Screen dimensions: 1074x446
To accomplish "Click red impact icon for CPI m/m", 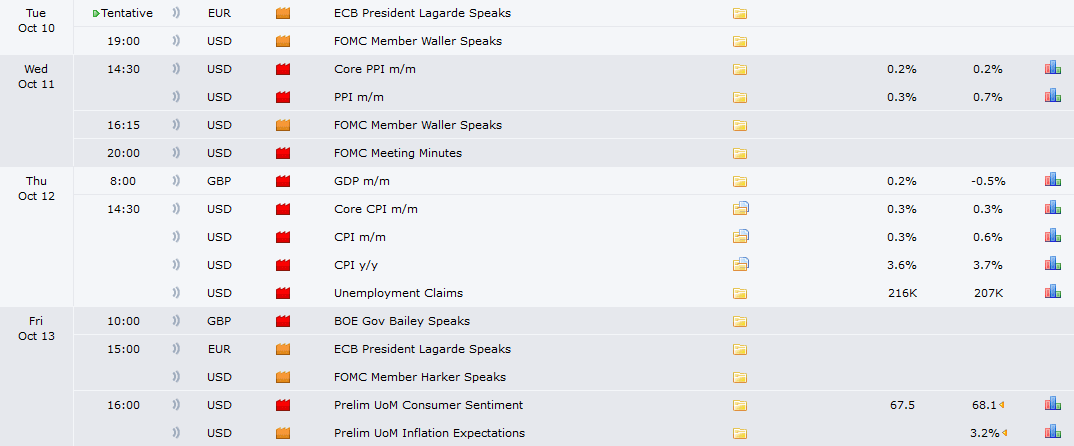I will [283, 237].
